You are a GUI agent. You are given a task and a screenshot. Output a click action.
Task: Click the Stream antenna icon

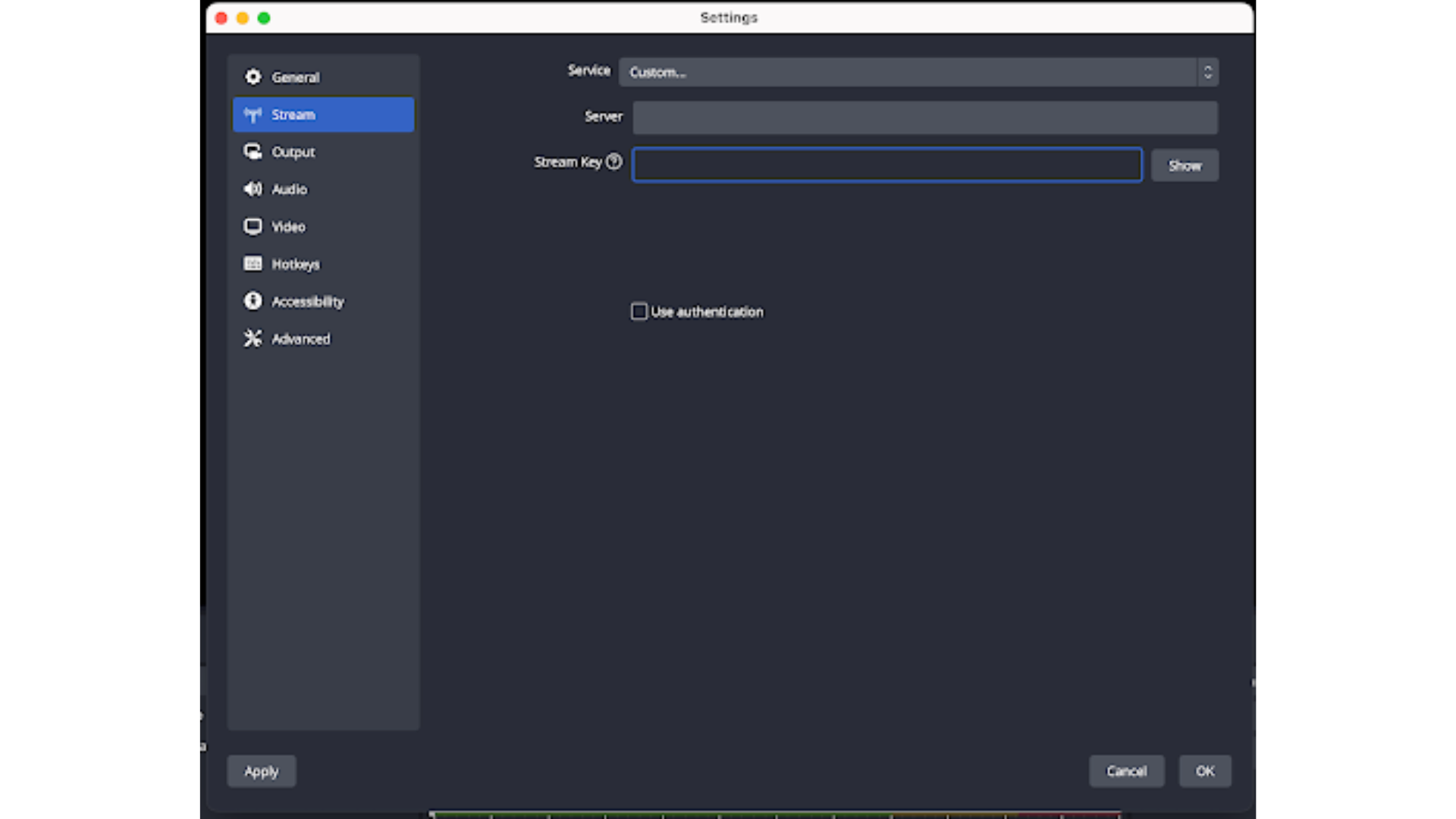pyautogui.click(x=253, y=115)
